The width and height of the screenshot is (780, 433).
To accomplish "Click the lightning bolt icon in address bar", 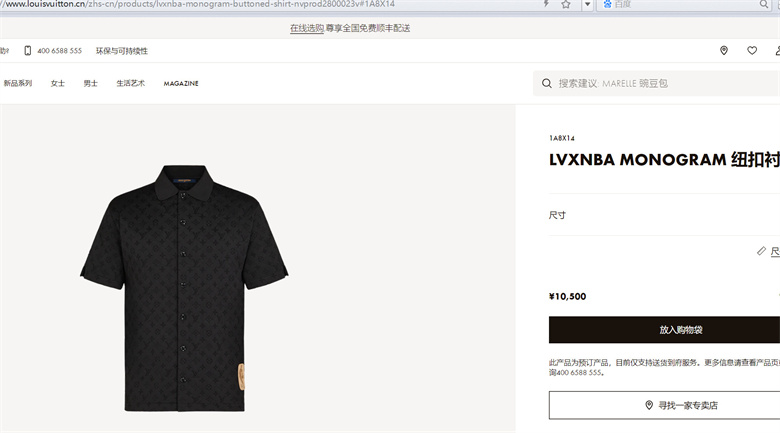I will [x=546, y=3].
